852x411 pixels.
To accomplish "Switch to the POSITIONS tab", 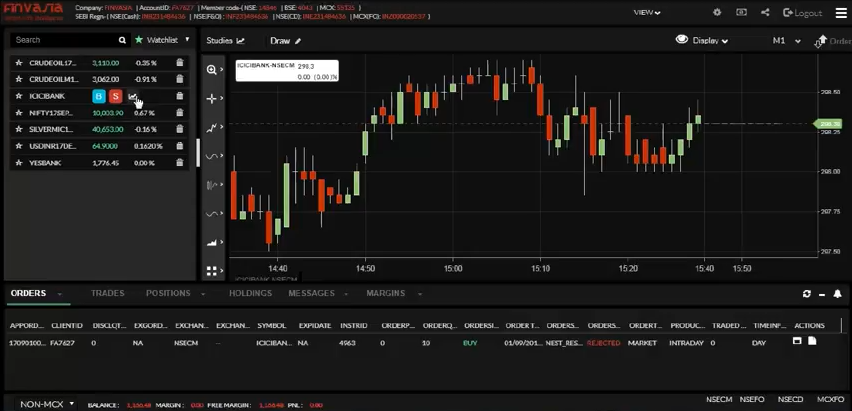I will click(168, 293).
